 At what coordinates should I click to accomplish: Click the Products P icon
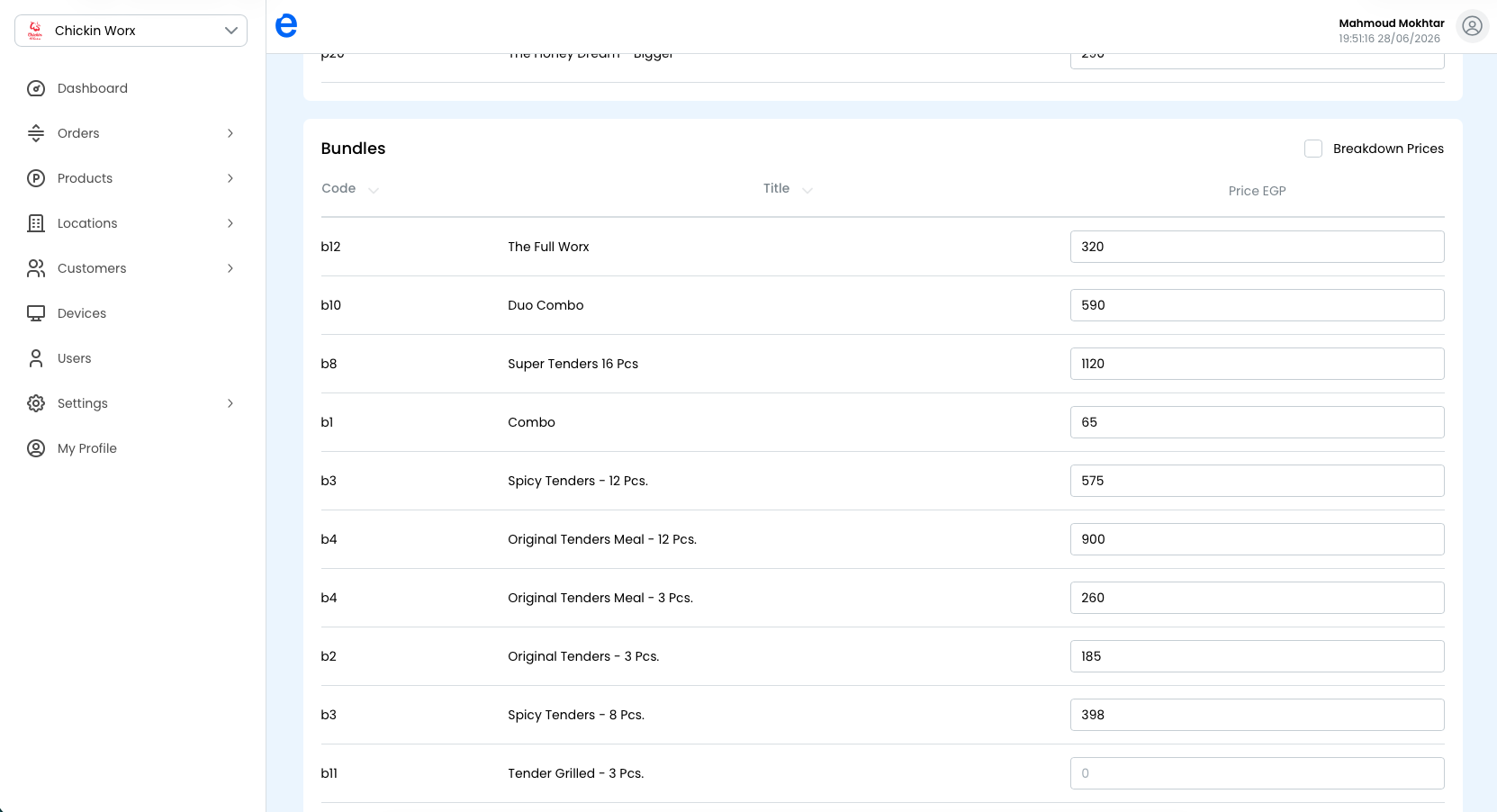click(x=36, y=178)
